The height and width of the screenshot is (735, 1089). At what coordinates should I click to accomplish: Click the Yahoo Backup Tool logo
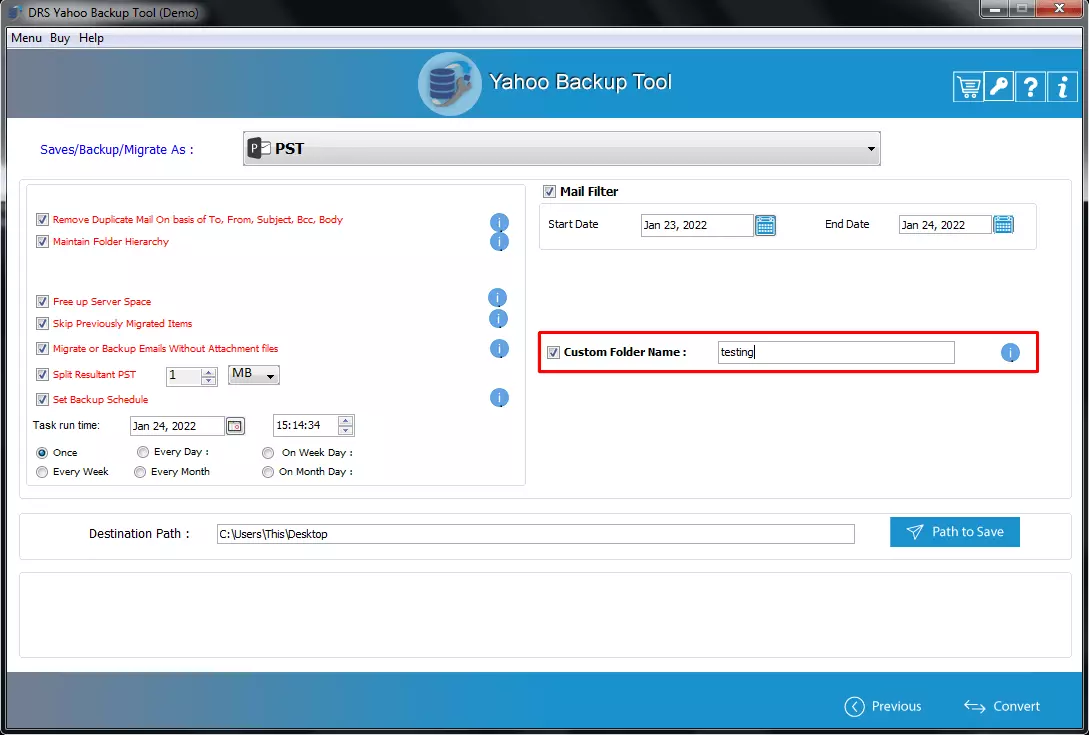click(x=449, y=84)
